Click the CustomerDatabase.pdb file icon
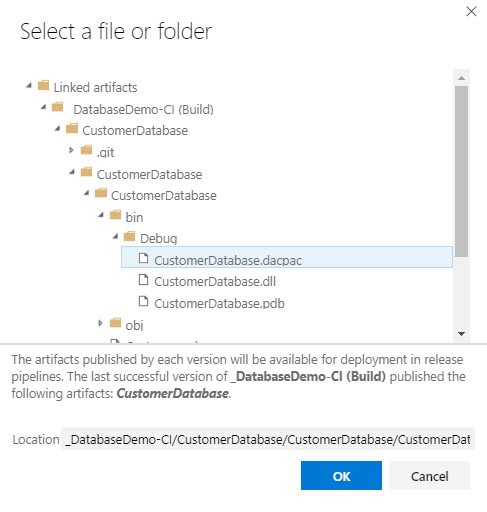This screenshot has height=512, width=487. point(143,301)
